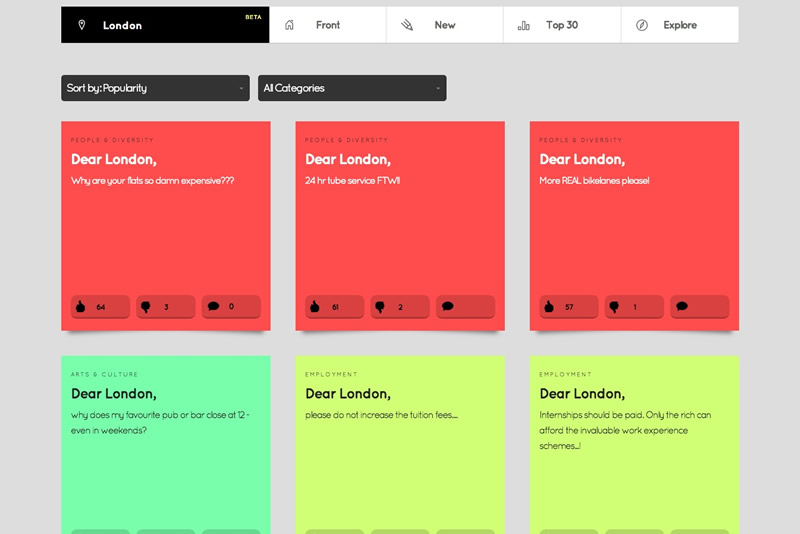The width and height of the screenshot is (800, 534).
Task: Go to the Front tab
Action: [x=328, y=25]
